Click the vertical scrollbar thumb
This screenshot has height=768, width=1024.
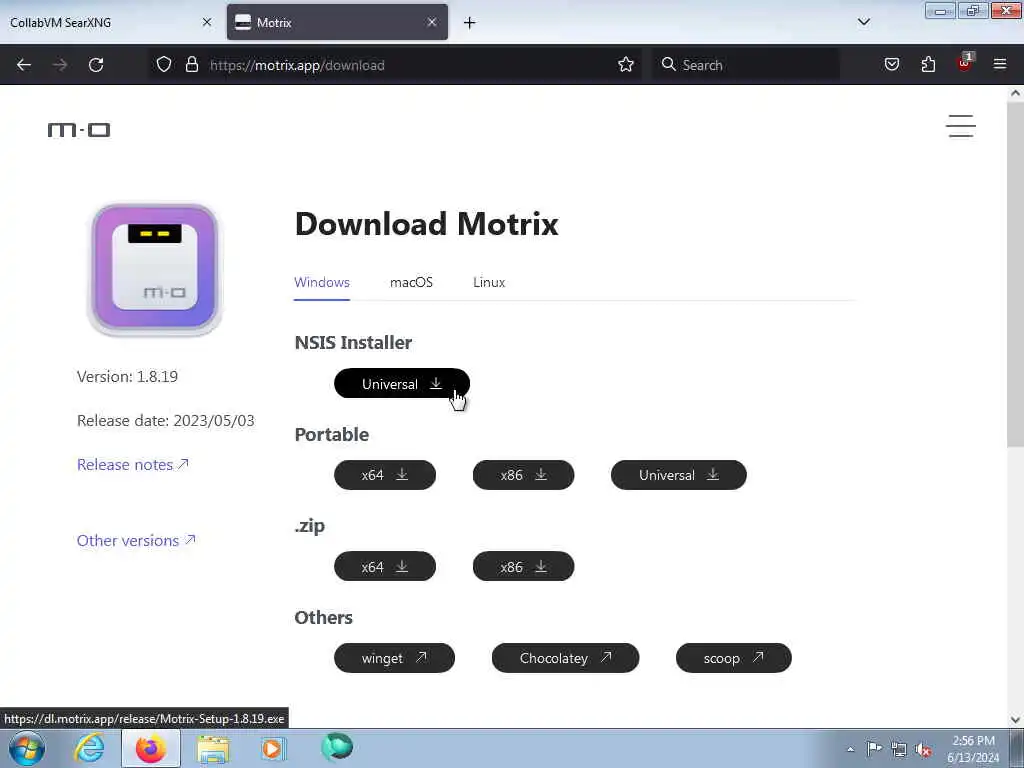1016,274
